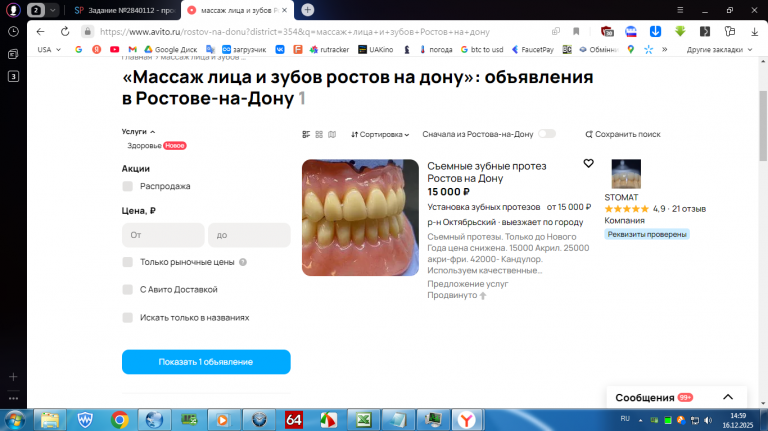Open the VK bookmark
Viewport: 768px width, 431px height.
[x=280, y=49]
